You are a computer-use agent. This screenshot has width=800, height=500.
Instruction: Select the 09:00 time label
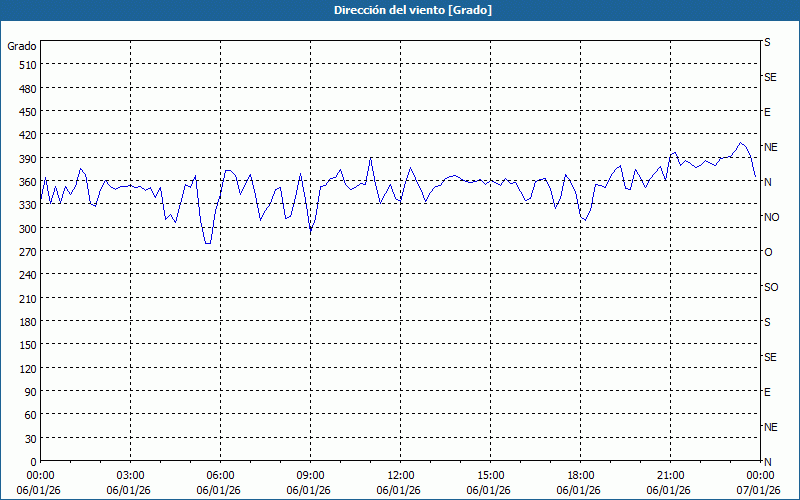[310, 475]
